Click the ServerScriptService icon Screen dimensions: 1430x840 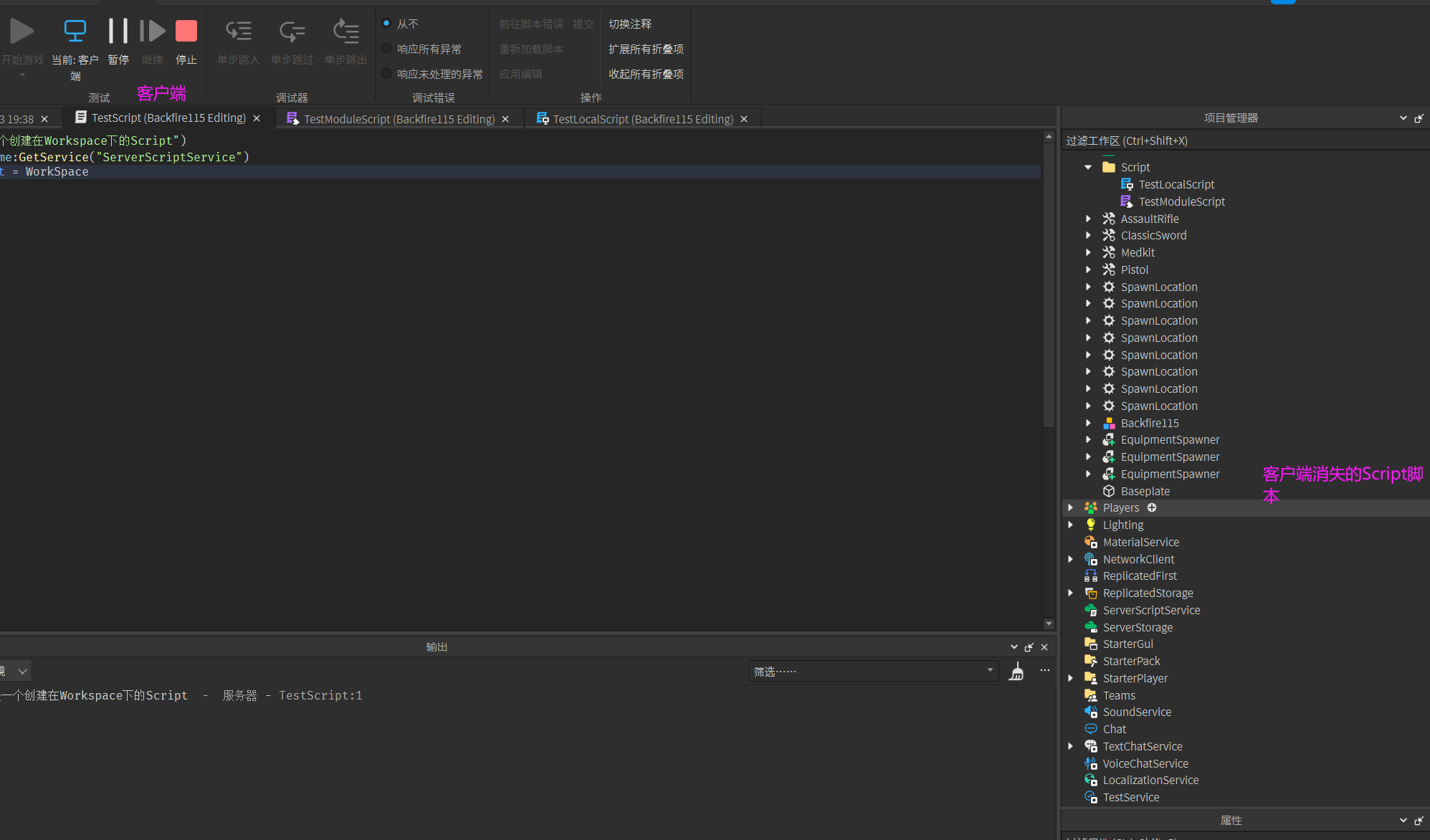click(x=1091, y=610)
